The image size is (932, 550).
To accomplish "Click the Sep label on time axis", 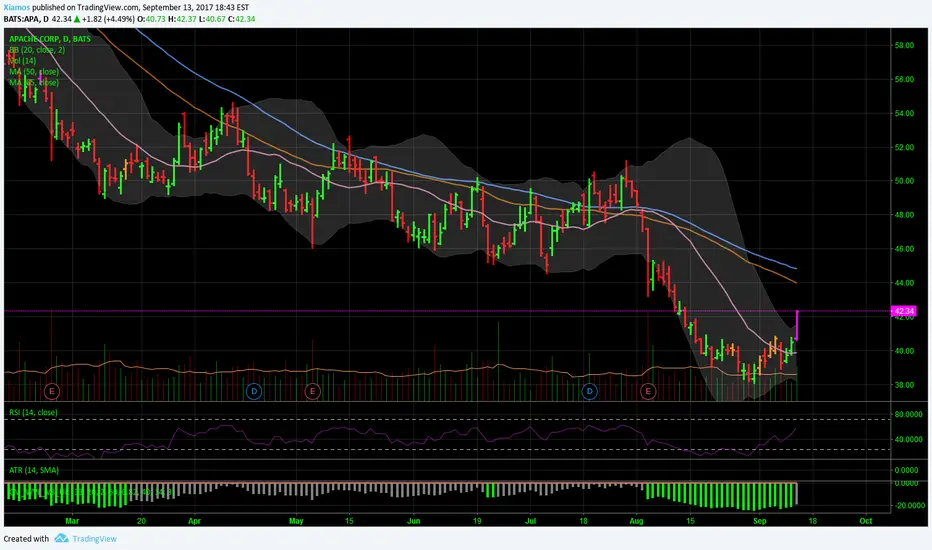I will pos(760,521).
